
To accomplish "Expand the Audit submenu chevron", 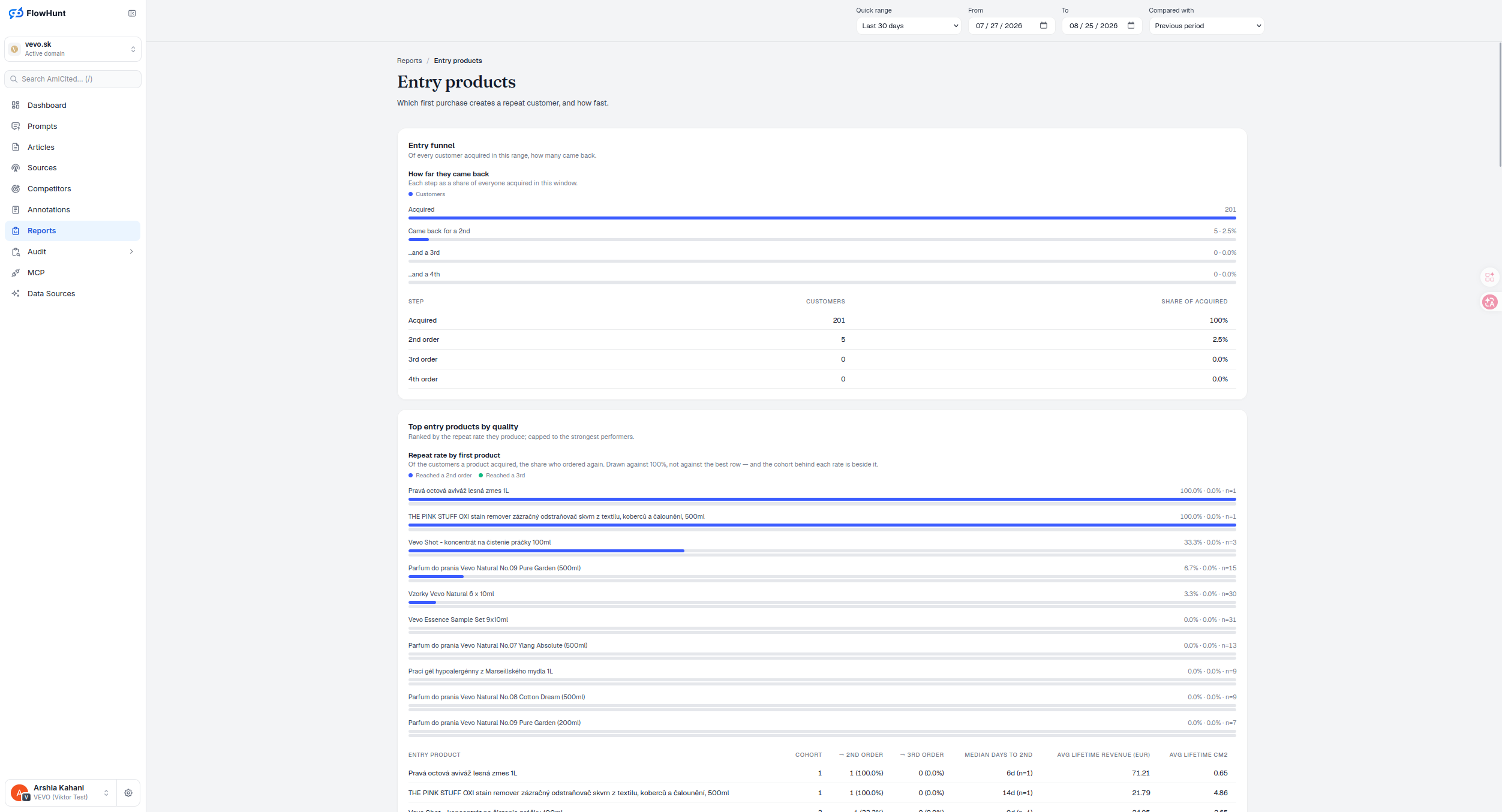I will (131, 252).
